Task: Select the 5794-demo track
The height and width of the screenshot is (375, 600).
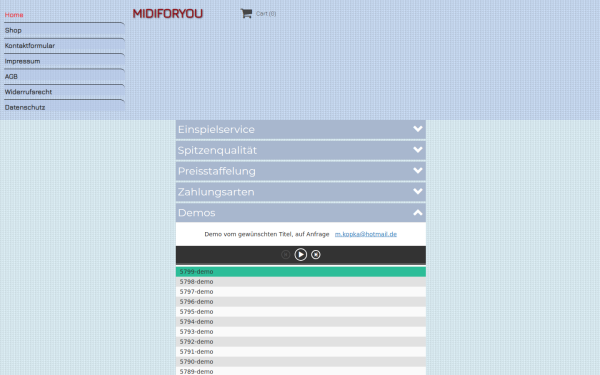Action: (301, 321)
